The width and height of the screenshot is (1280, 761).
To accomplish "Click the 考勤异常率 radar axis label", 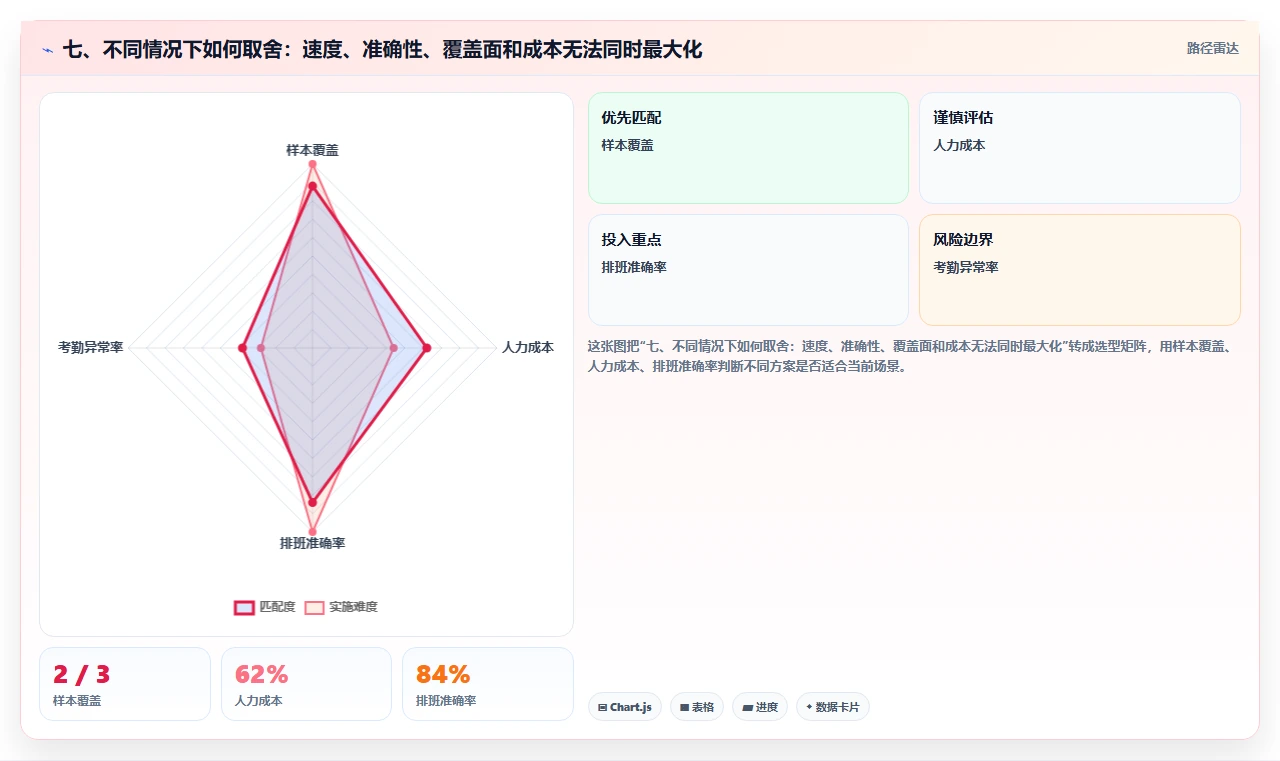I will coord(91,348).
